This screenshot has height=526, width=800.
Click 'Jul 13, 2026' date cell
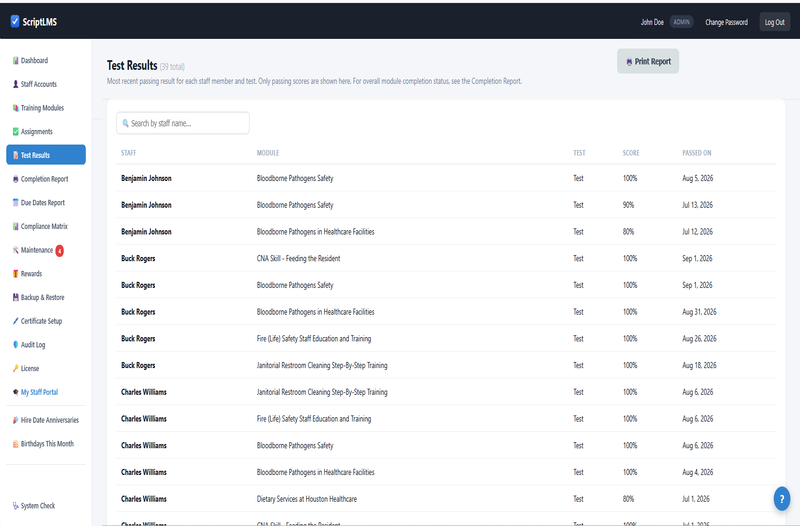point(697,205)
